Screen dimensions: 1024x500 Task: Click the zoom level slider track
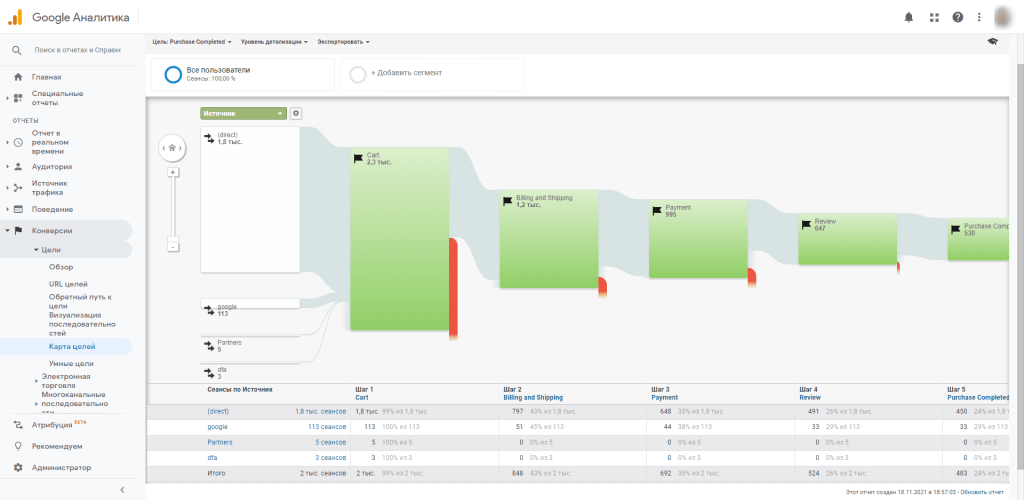pos(173,209)
